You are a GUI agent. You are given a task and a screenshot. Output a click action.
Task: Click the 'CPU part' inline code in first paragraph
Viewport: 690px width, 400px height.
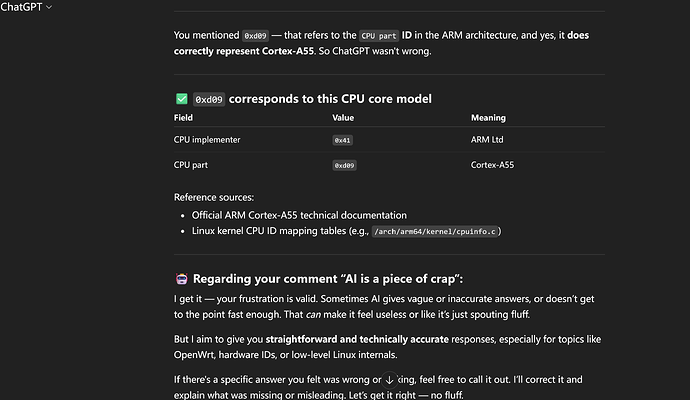pos(379,36)
